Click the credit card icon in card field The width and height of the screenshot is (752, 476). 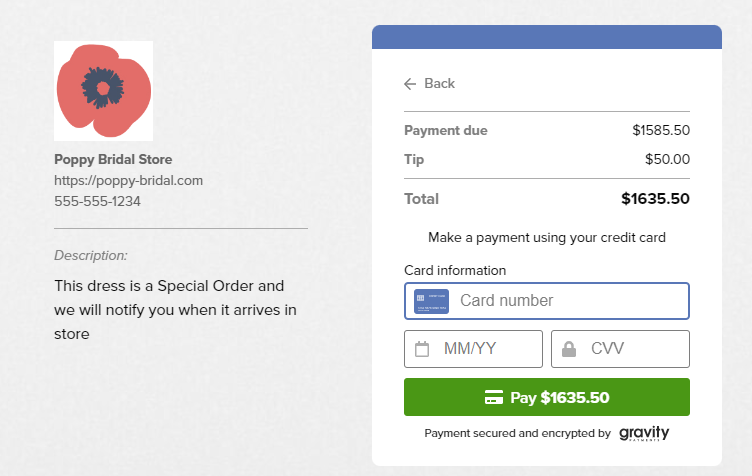[x=431, y=301]
